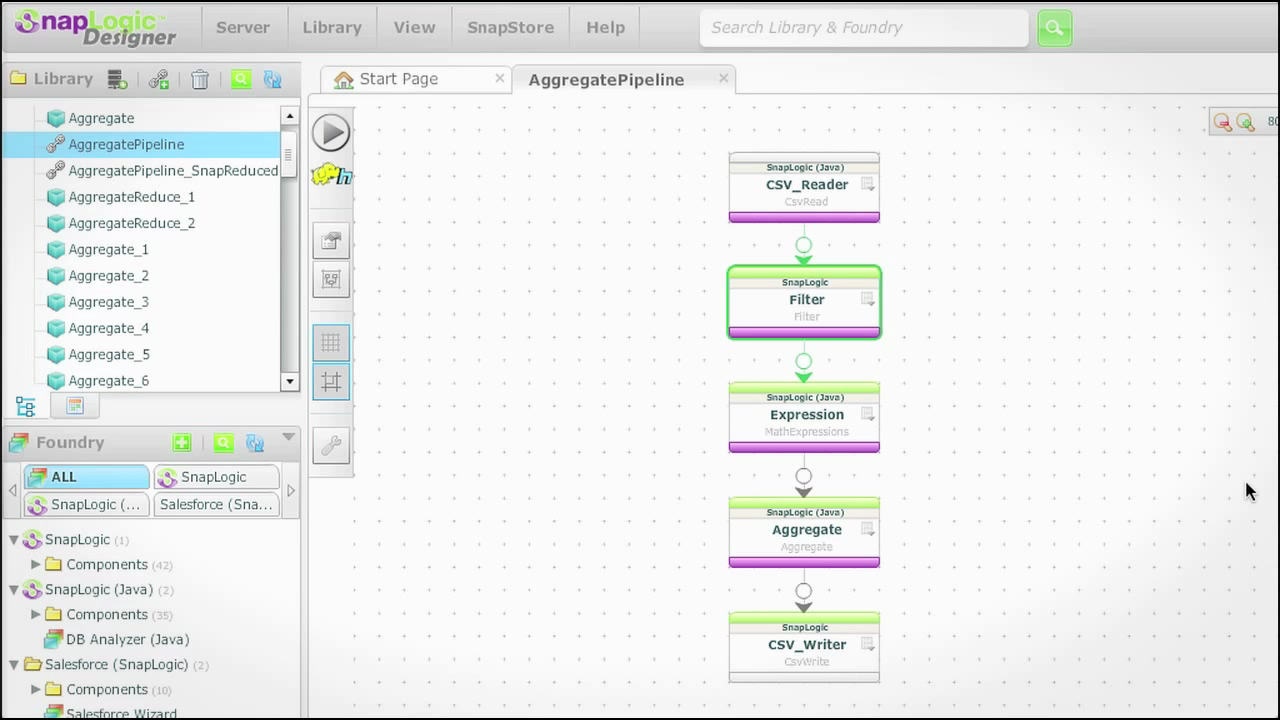The width and height of the screenshot is (1280, 720).
Task: Show more Foundry filters with right arrow
Action: tap(291, 491)
